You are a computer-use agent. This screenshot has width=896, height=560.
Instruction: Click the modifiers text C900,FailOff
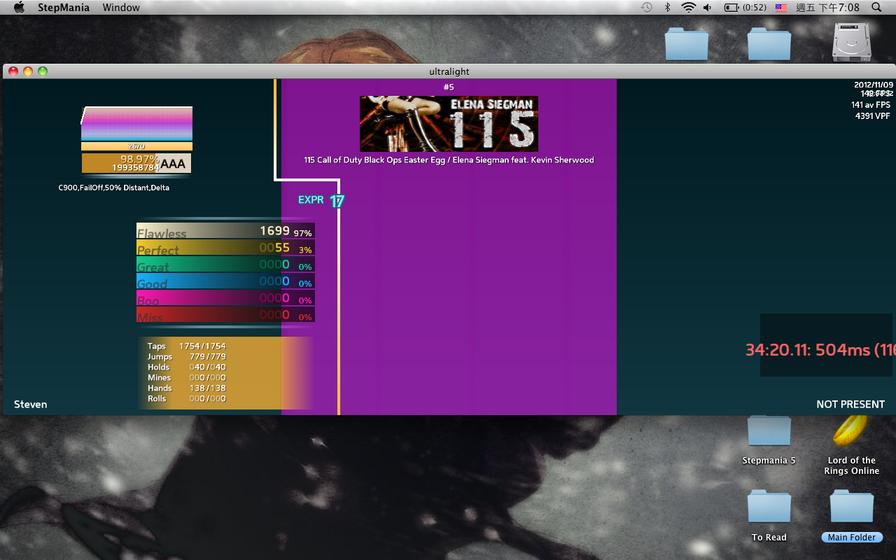tap(114, 187)
